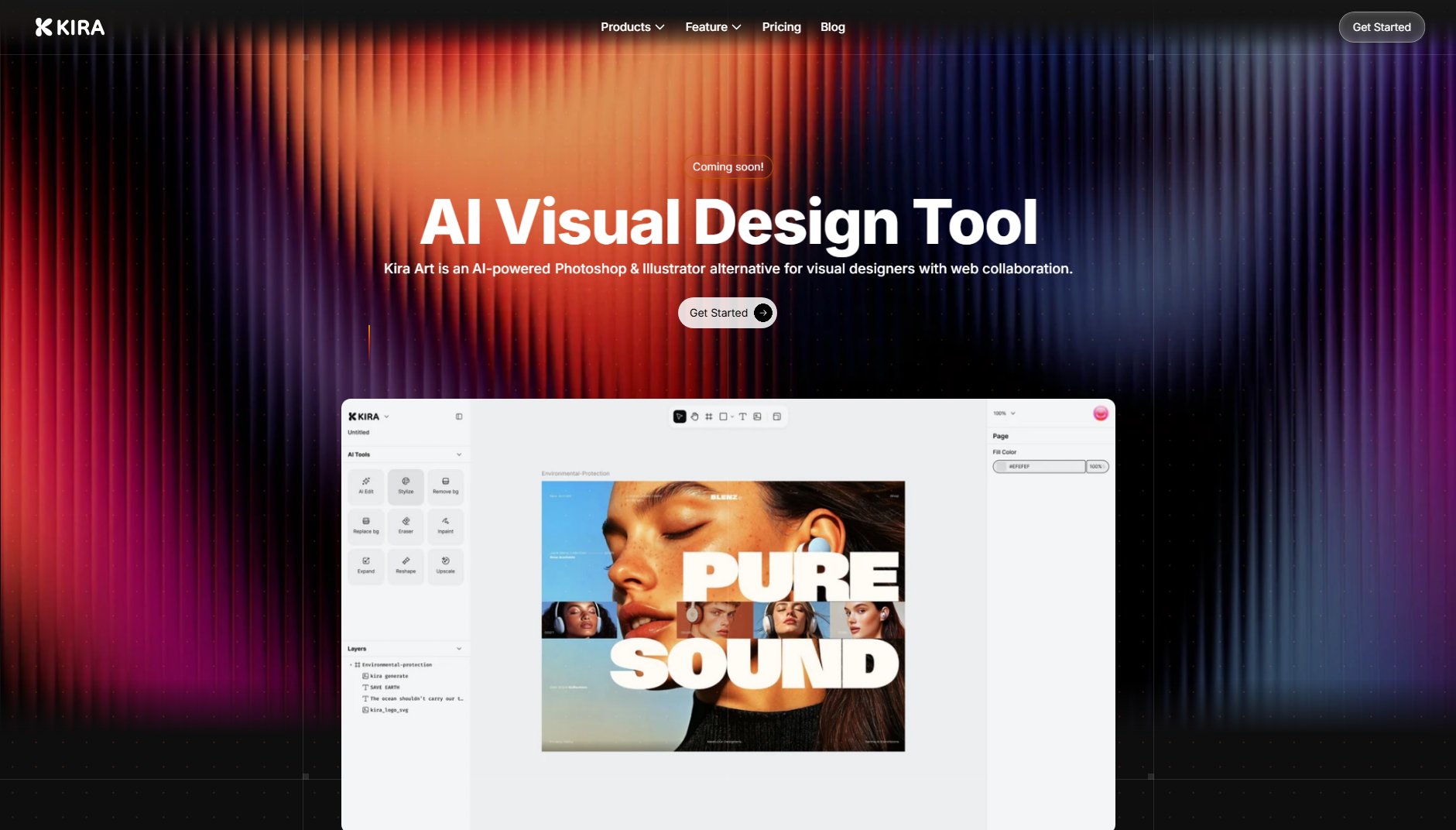
Task: Select the kira generate layer
Action: point(389,676)
